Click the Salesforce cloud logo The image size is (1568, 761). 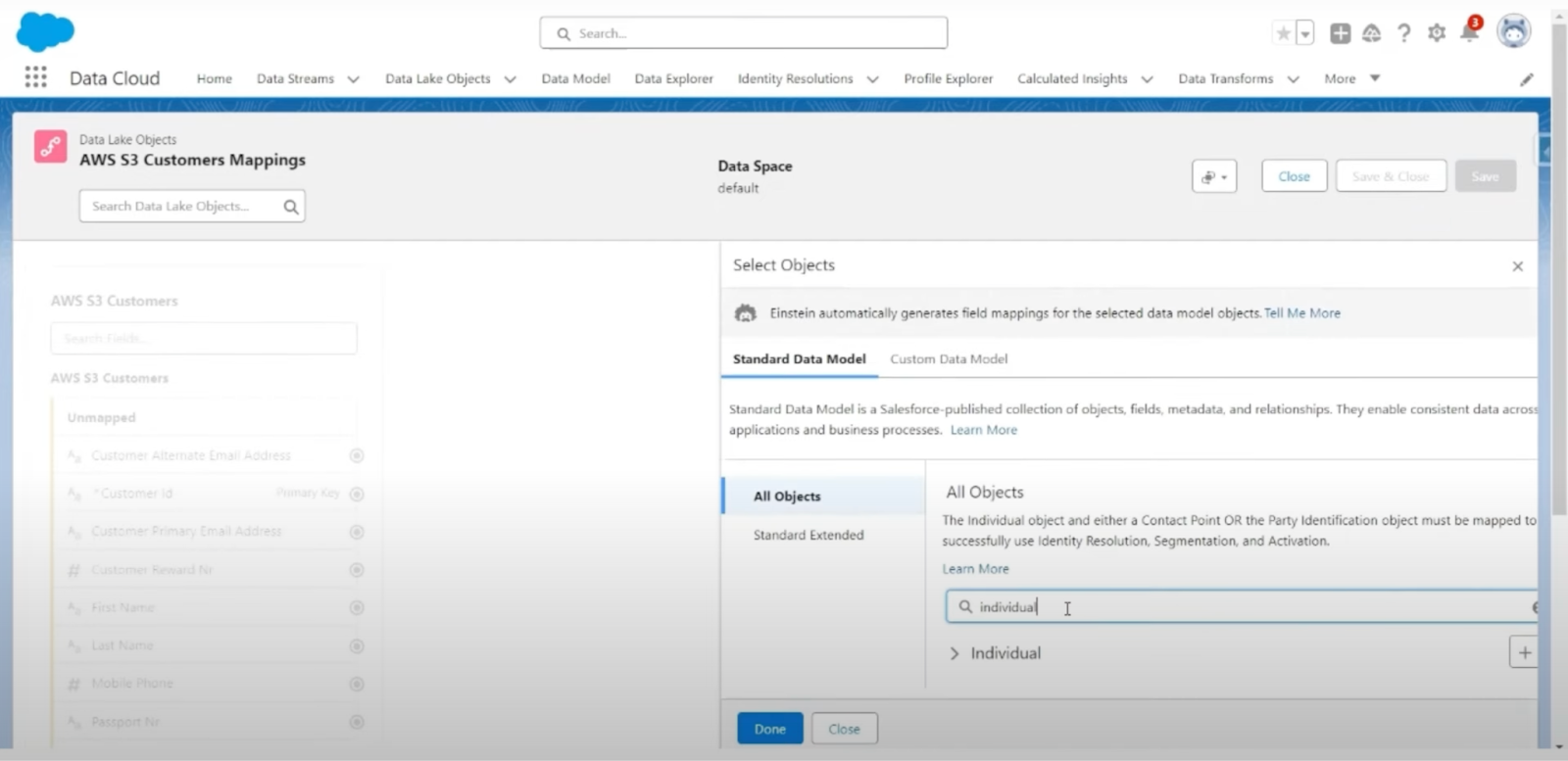[x=45, y=31]
